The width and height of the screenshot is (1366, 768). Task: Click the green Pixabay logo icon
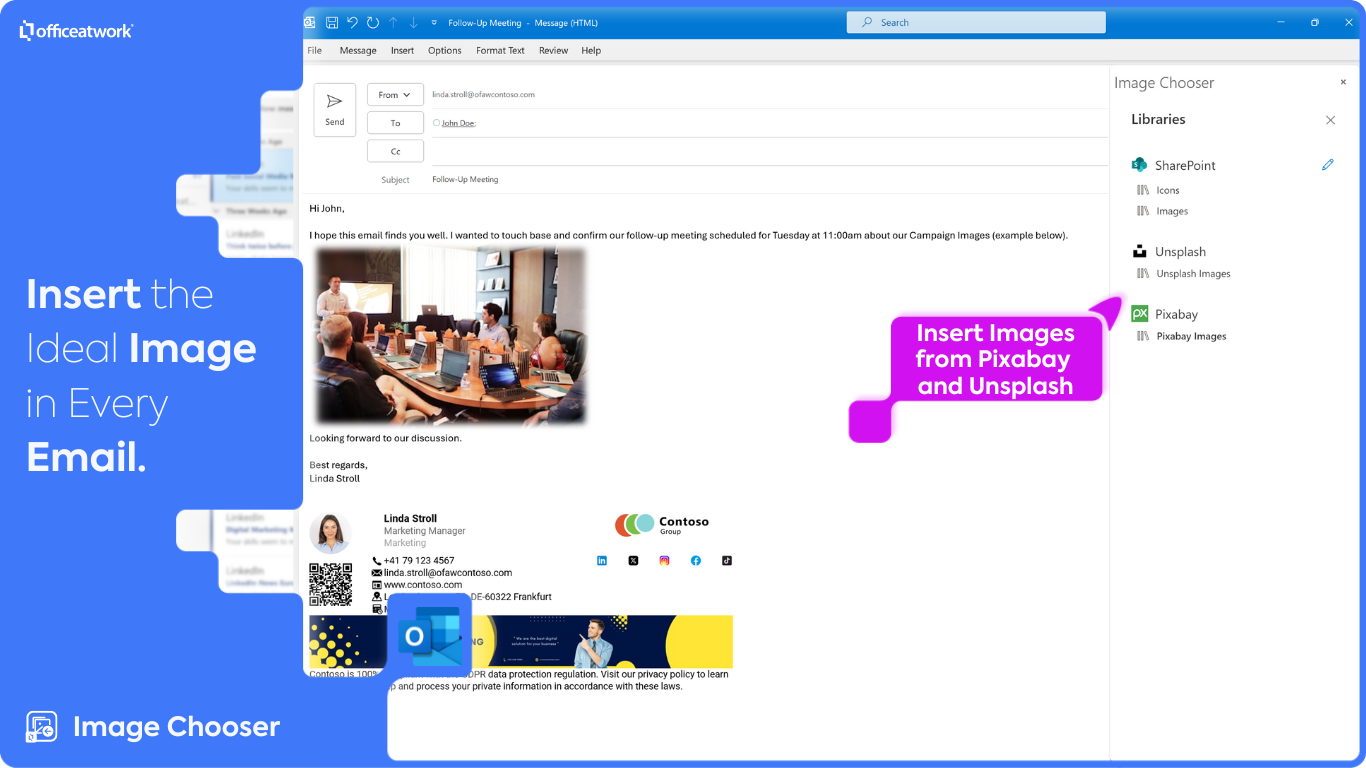[x=1140, y=314]
